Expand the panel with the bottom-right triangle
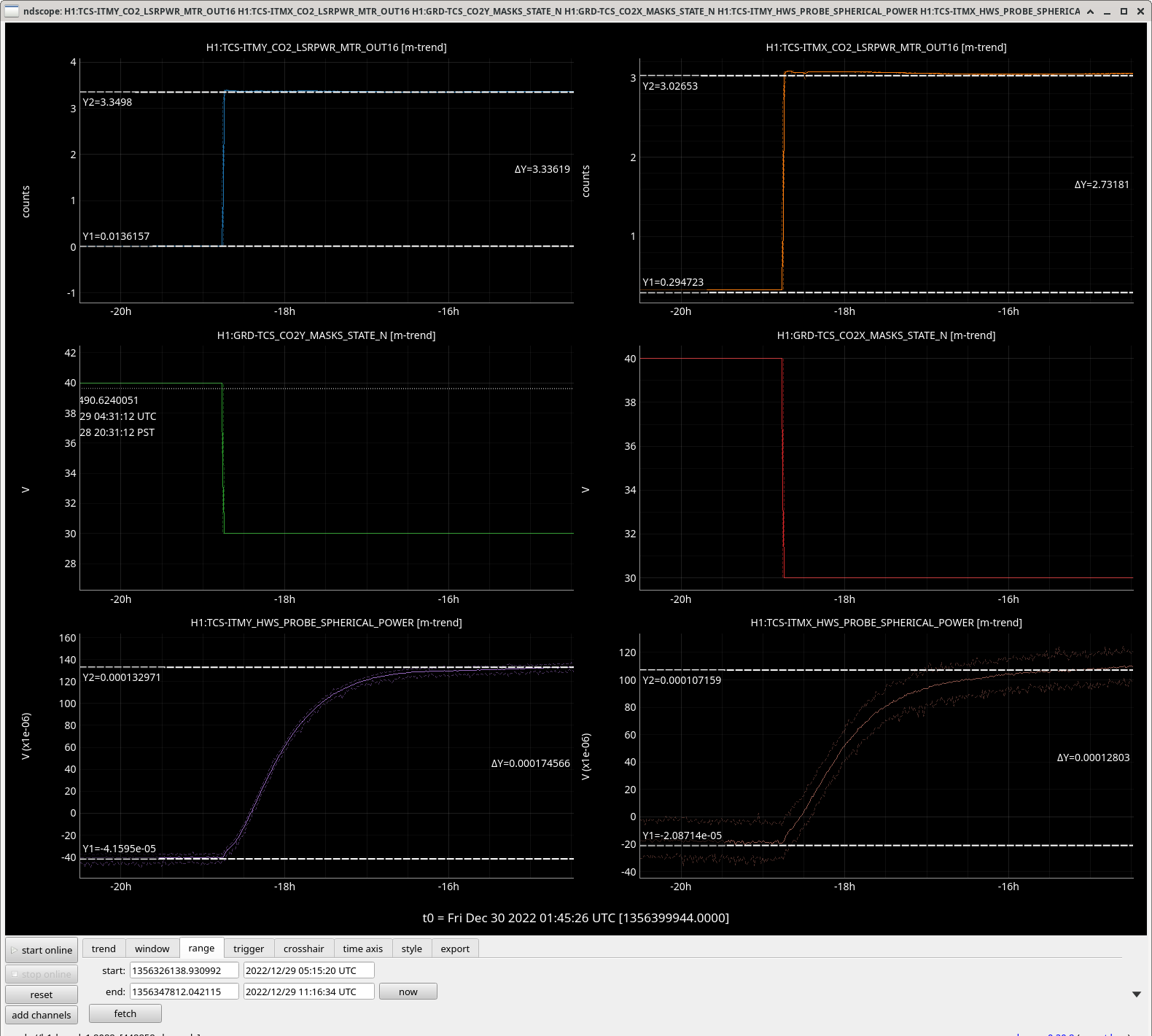1152x1036 pixels. 1136,994
